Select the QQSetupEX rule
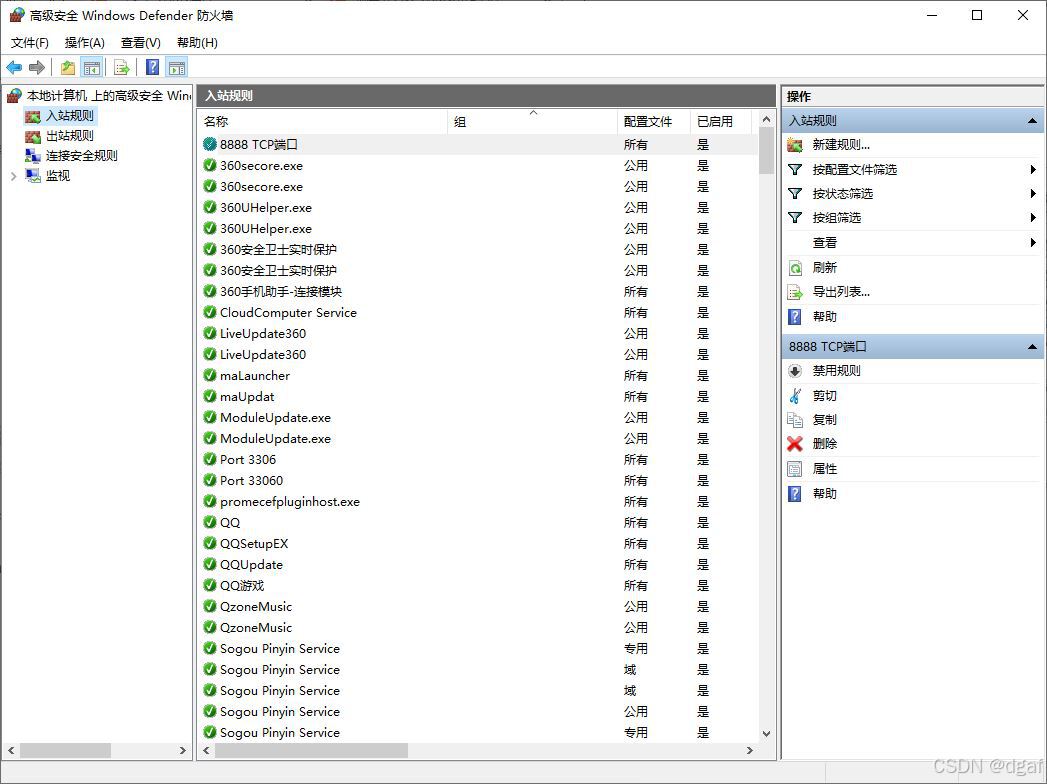 (478, 544)
